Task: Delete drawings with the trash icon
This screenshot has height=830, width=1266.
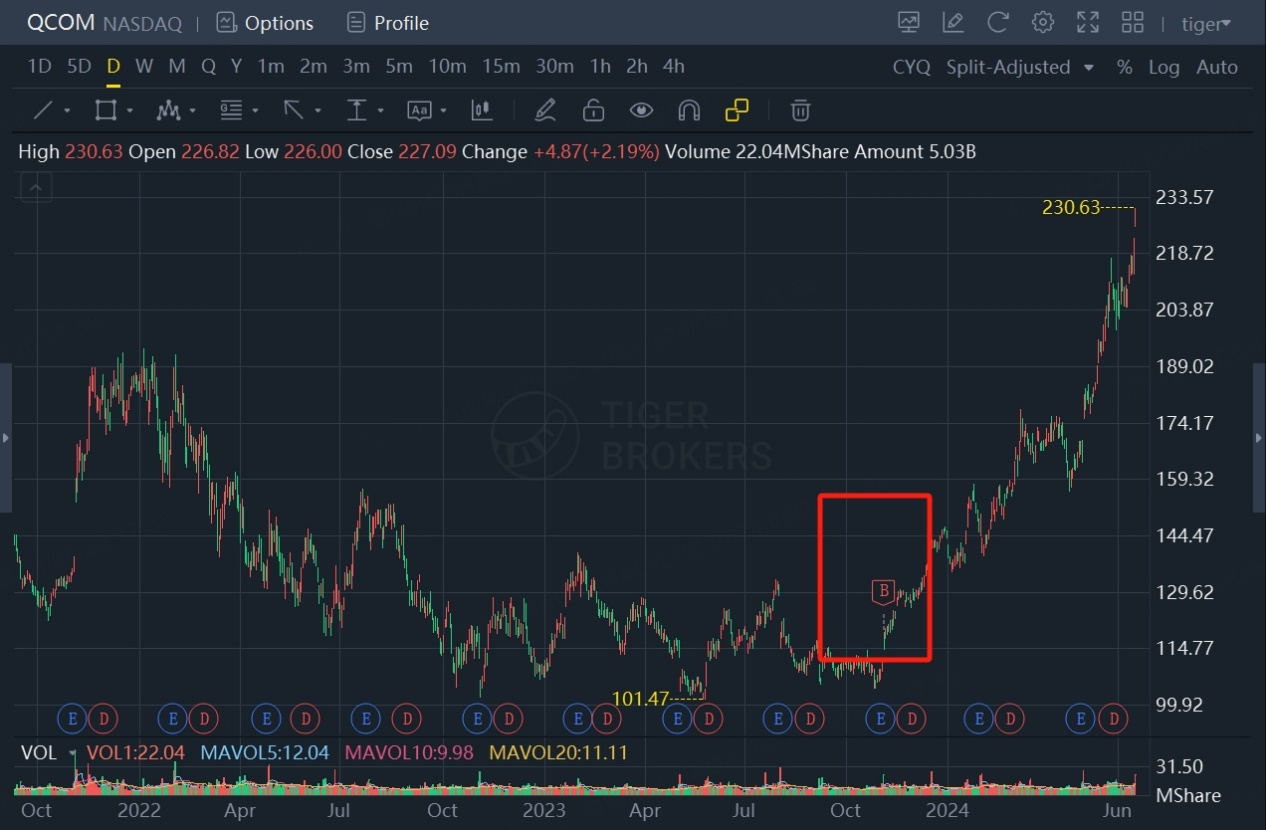Action: pyautogui.click(x=800, y=110)
